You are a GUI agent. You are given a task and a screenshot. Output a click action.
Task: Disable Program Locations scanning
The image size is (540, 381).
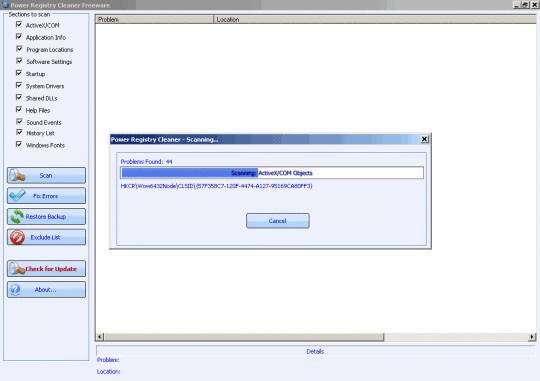point(19,49)
